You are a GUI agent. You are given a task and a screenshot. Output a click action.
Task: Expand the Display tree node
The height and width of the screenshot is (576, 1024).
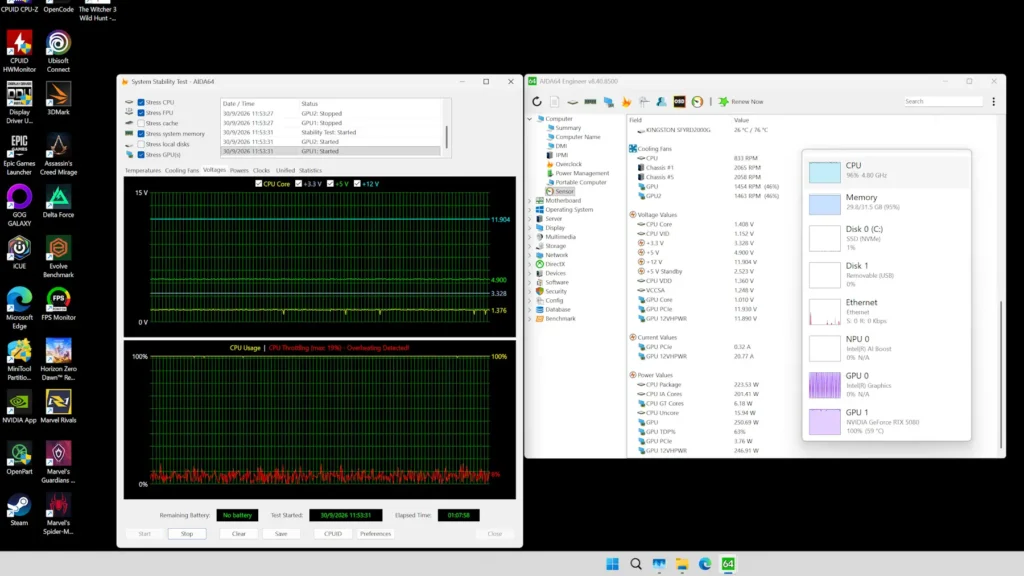coord(530,228)
